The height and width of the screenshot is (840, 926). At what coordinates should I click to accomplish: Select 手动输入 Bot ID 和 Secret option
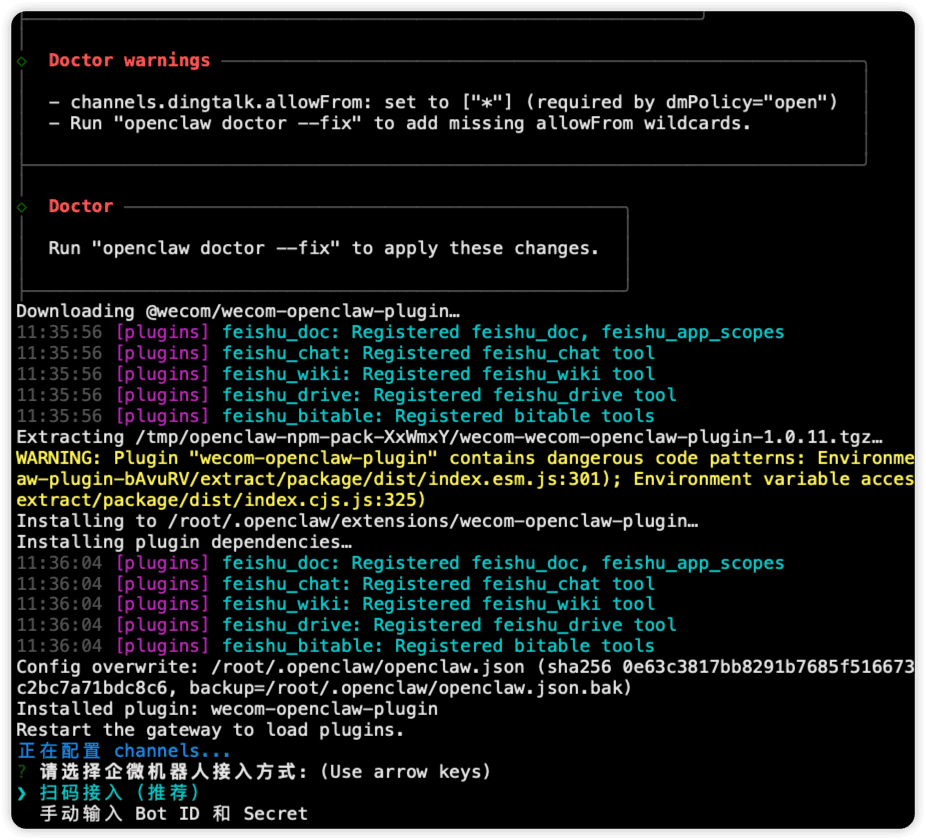pyautogui.click(x=174, y=813)
